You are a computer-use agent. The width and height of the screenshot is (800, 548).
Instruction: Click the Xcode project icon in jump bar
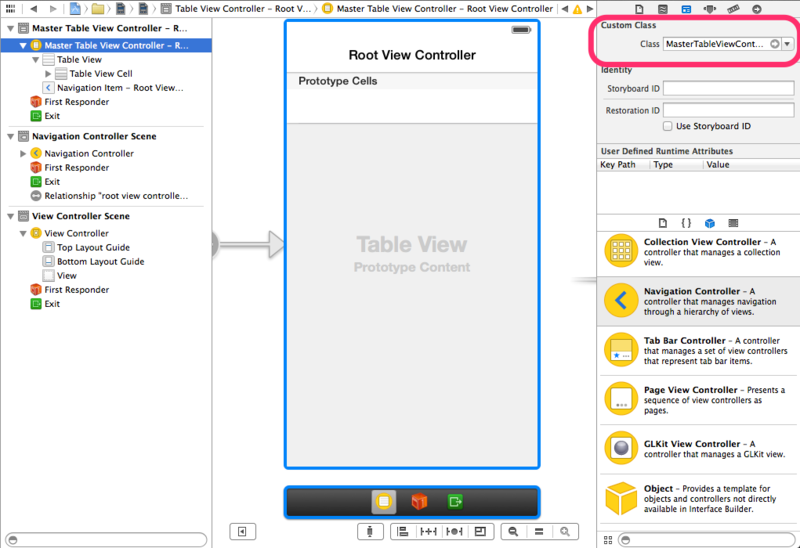coord(75,9)
